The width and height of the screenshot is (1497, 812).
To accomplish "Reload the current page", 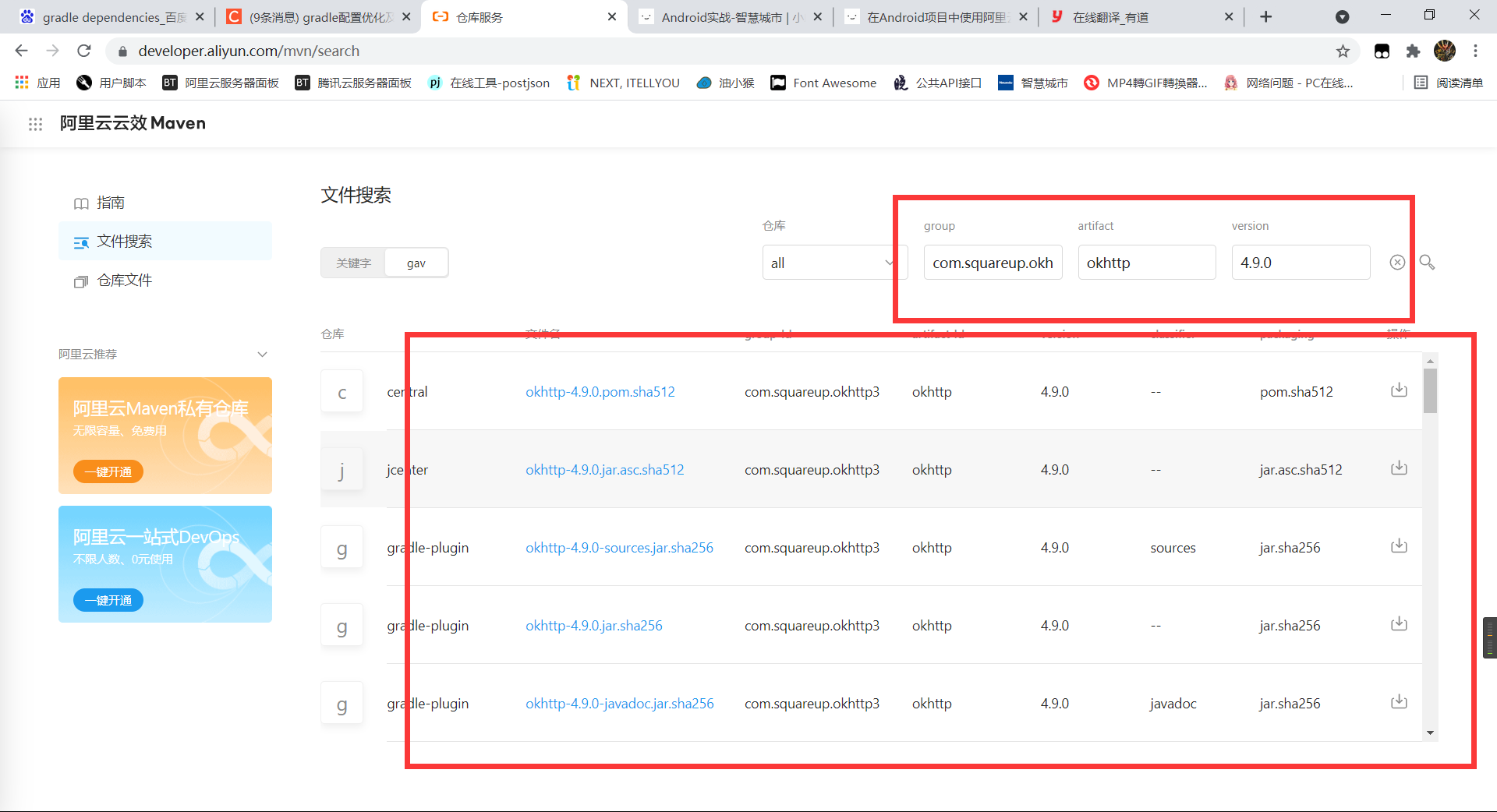I will [84, 51].
